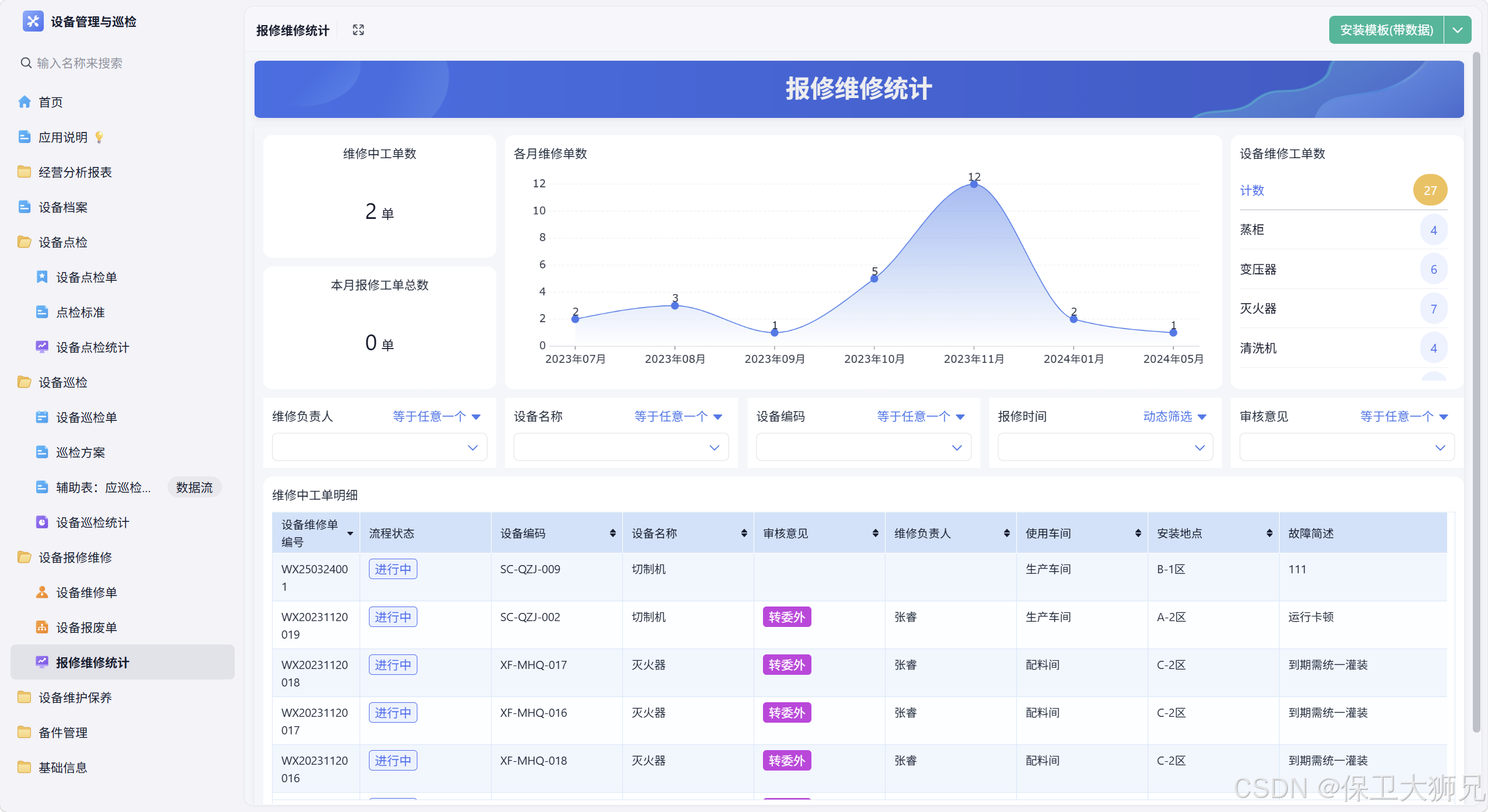Click the 应用说明 document icon
Screen dimensions: 1488x812
click(x=25, y=137)
